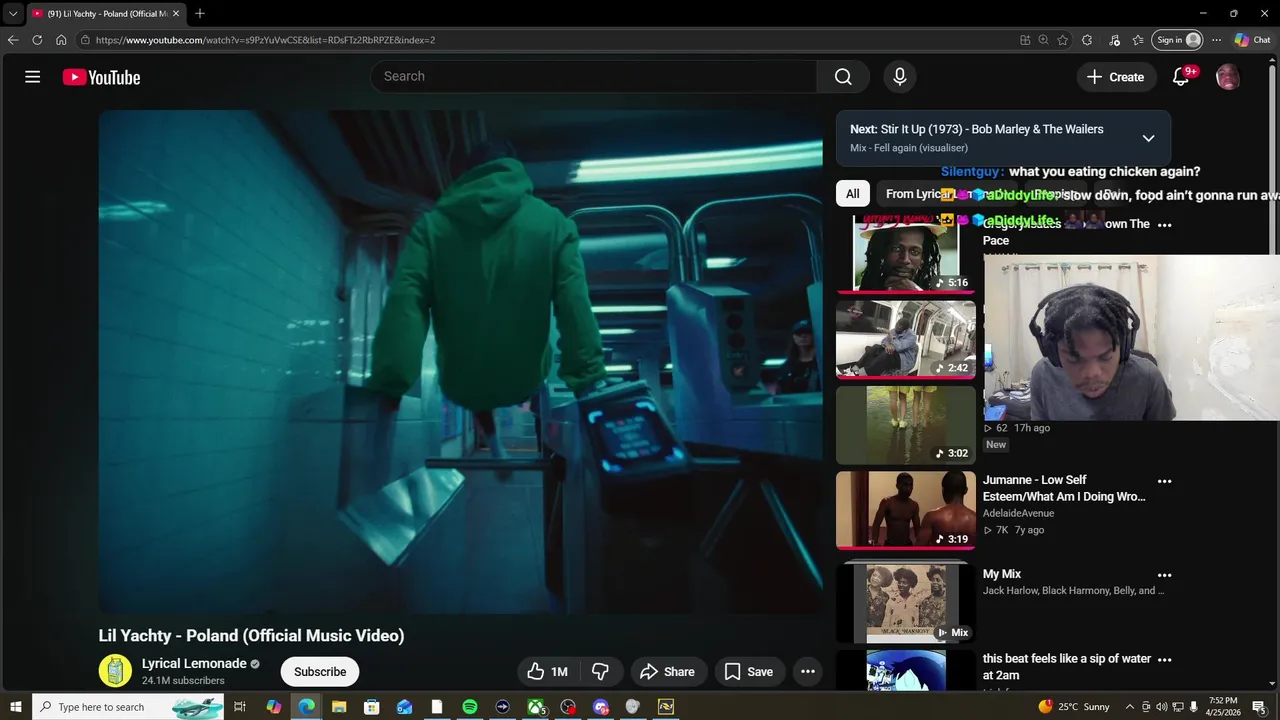Image resolution: width=1280 pixels, height=720 pixels.
Task: Reload the YouTube page
Action: point(37,40)
